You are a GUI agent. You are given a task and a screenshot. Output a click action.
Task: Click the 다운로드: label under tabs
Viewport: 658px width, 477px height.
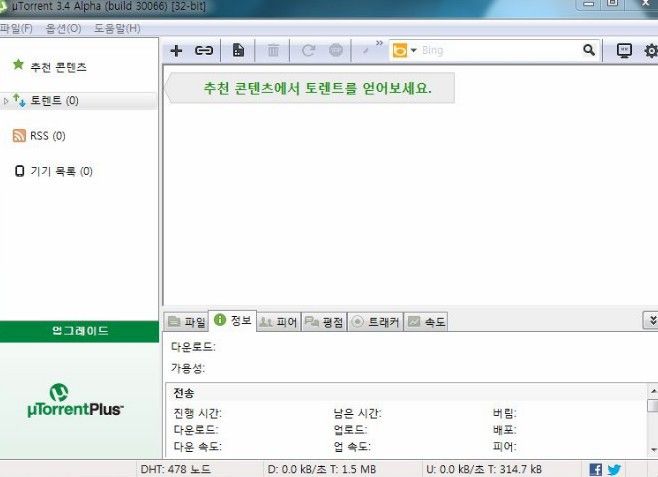coord(193,347)
